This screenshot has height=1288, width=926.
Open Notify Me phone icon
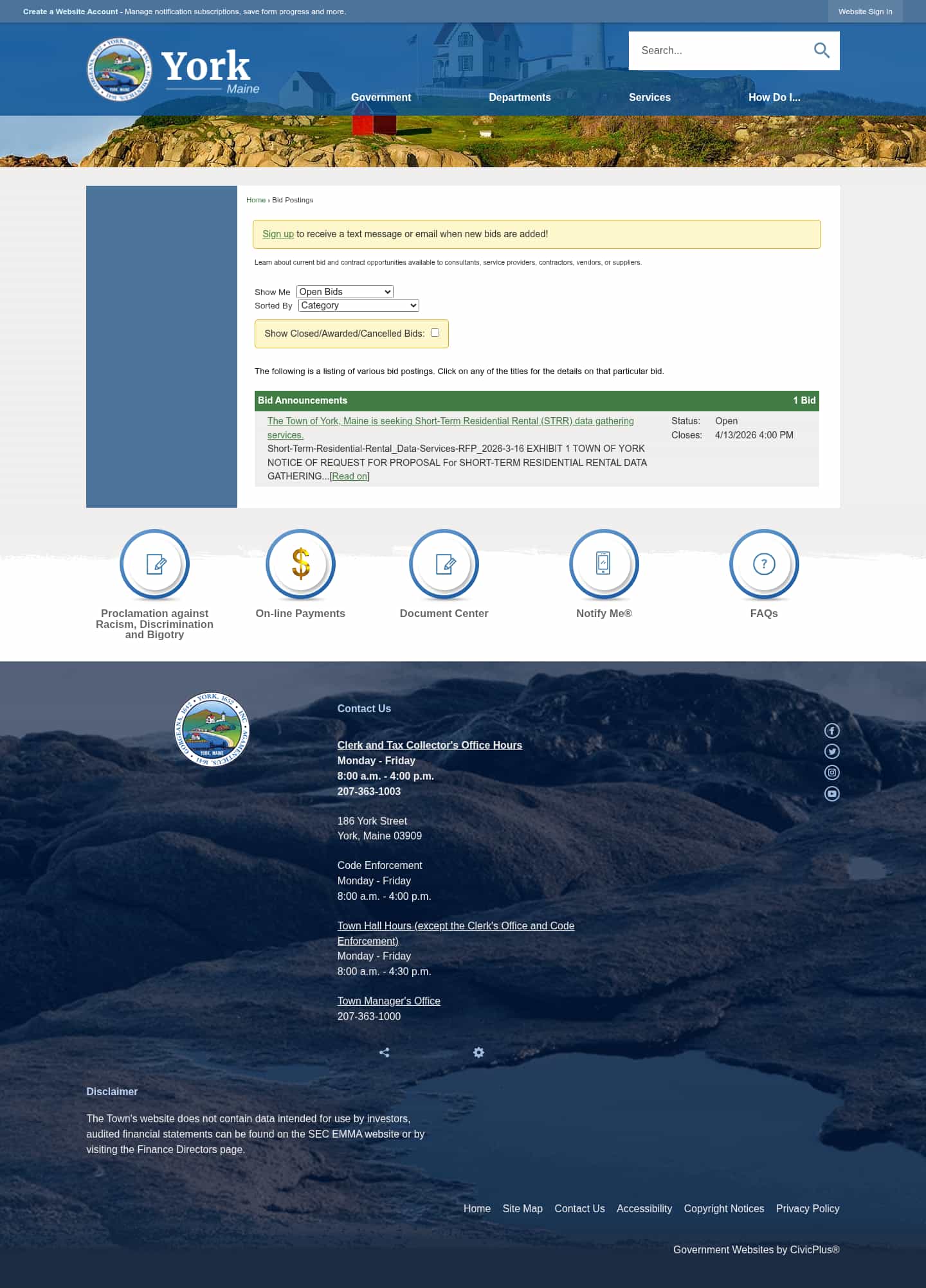click(604, 564)
